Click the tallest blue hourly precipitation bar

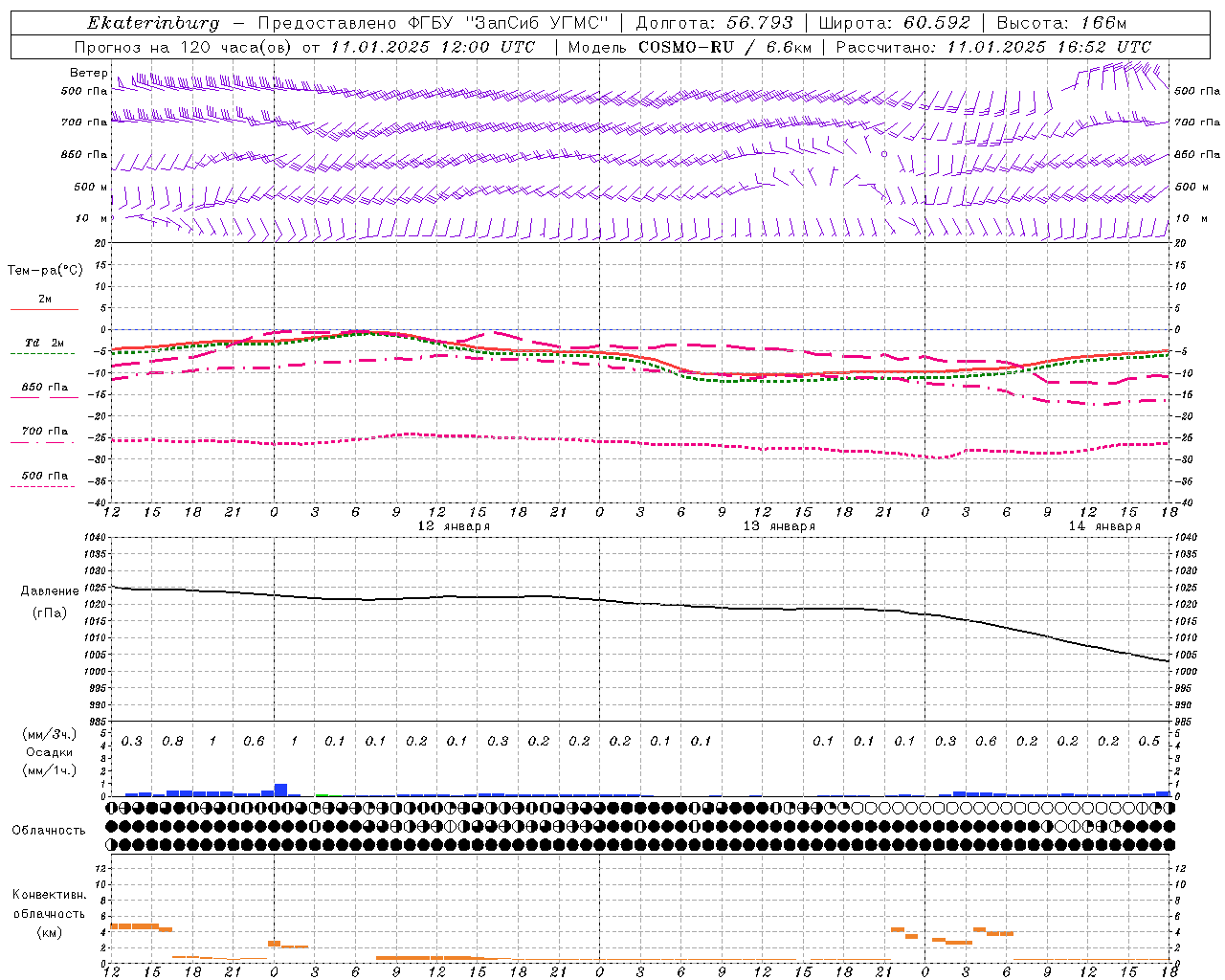280,790
